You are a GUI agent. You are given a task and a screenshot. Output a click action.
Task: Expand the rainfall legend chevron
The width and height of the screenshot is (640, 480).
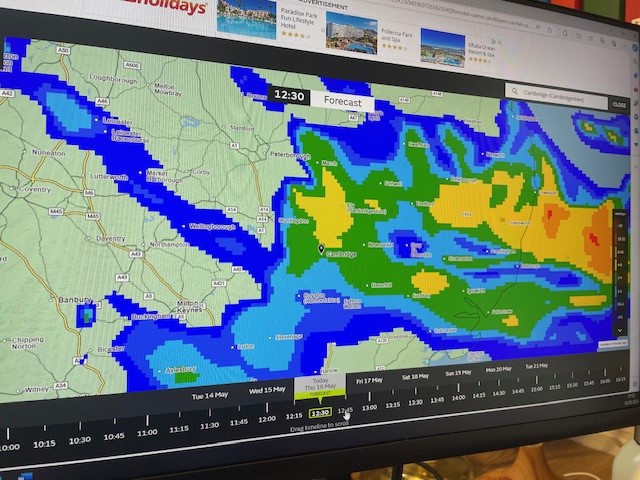click(620, 330)
